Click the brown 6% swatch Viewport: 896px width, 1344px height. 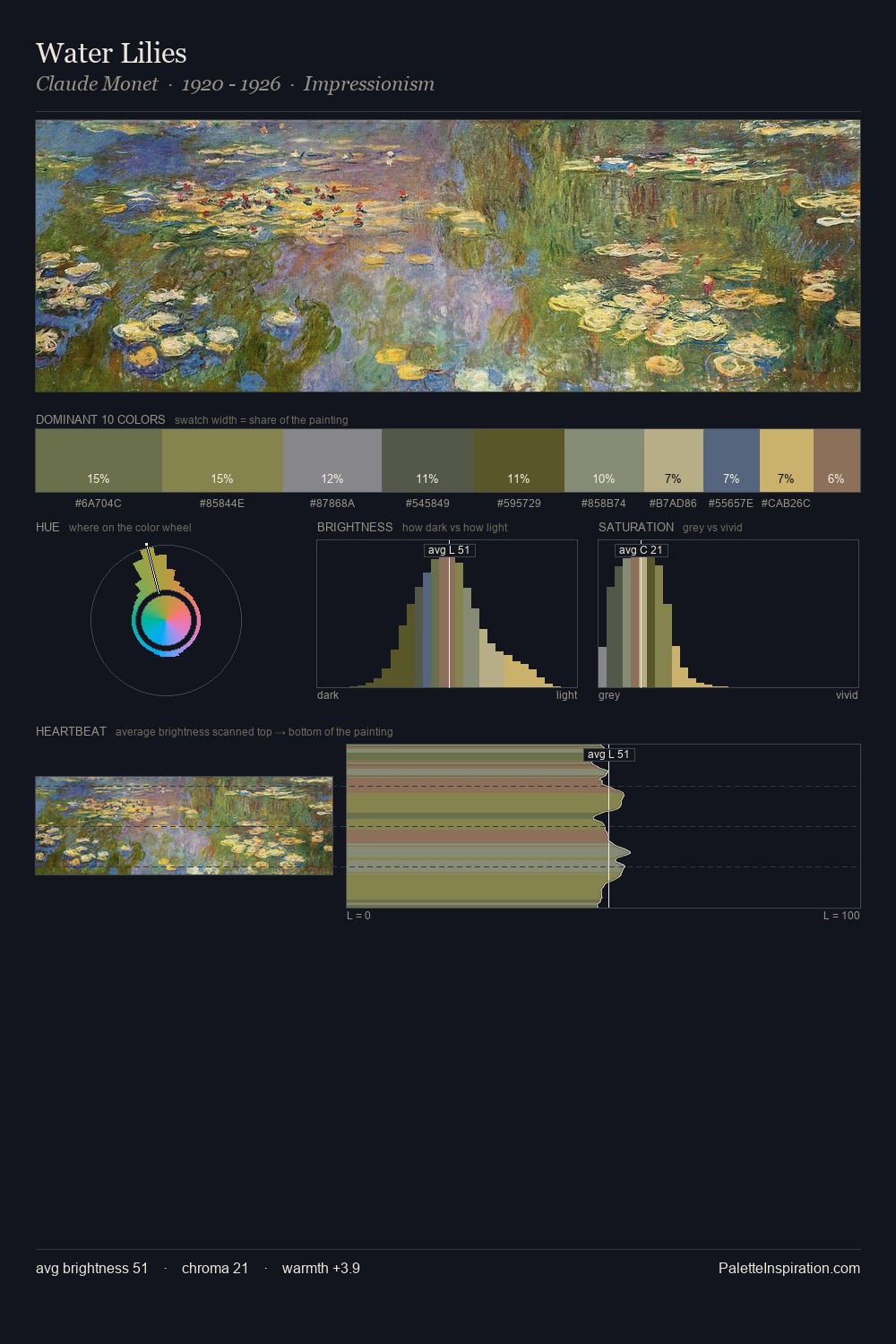tap(837, 461)
